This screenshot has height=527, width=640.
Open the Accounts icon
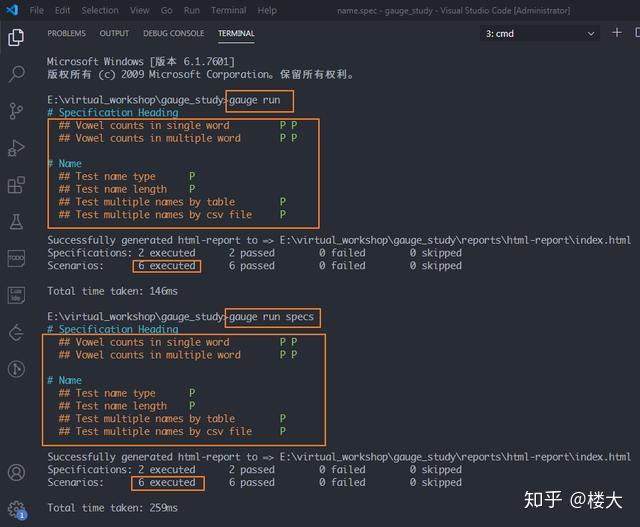16,473
